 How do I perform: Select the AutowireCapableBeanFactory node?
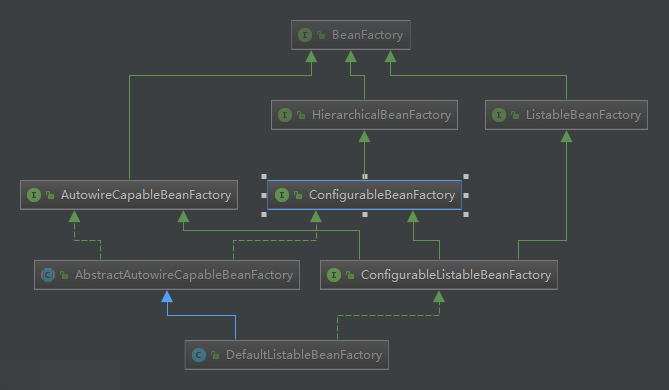[x=129, y=195]
